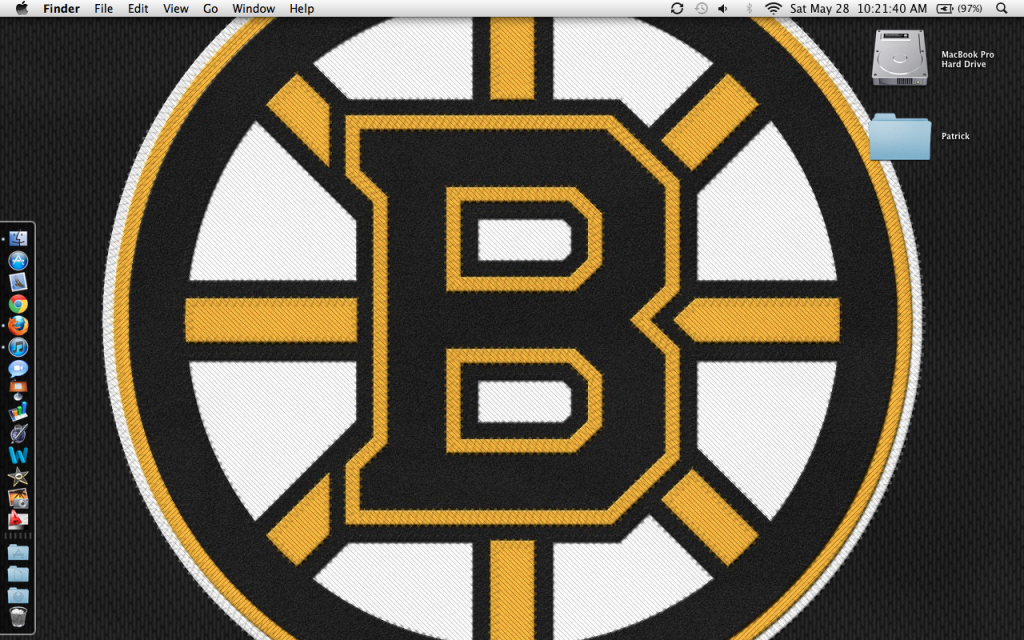
Task: Open Downloads folder stack in dock
Action: coord(18,596)
